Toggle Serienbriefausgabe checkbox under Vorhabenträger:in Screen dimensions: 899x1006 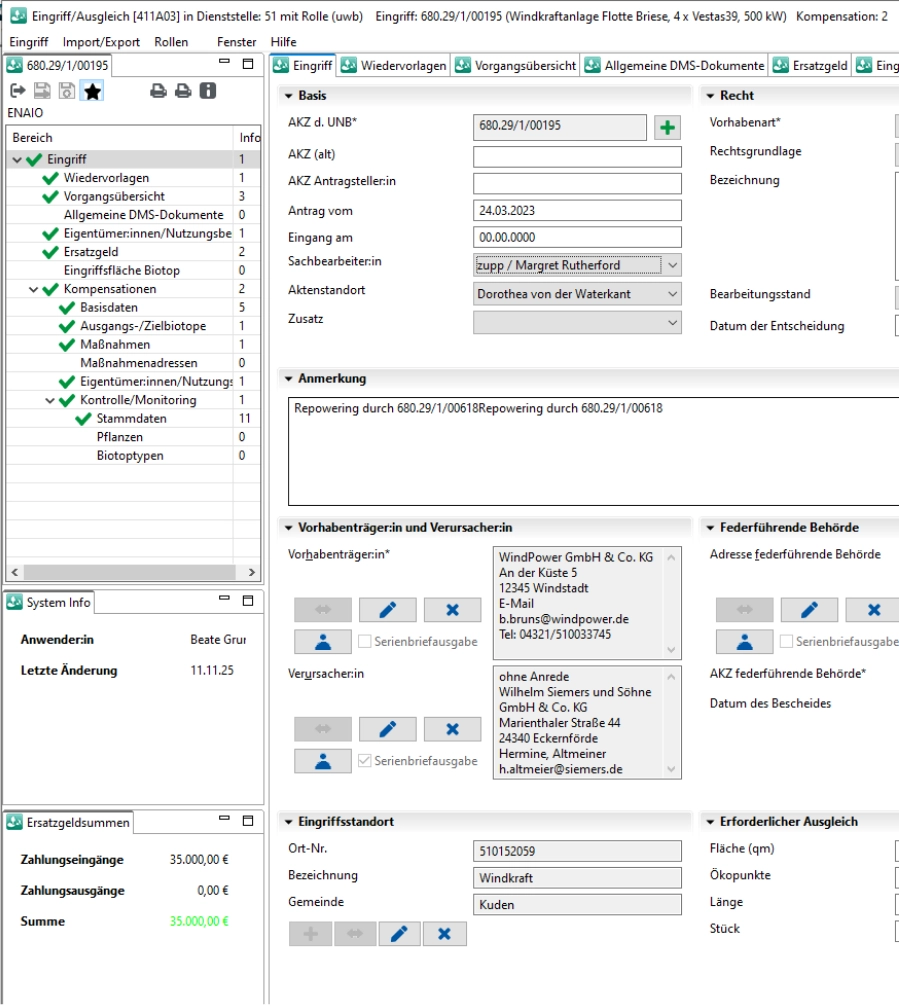coord(365,642)
